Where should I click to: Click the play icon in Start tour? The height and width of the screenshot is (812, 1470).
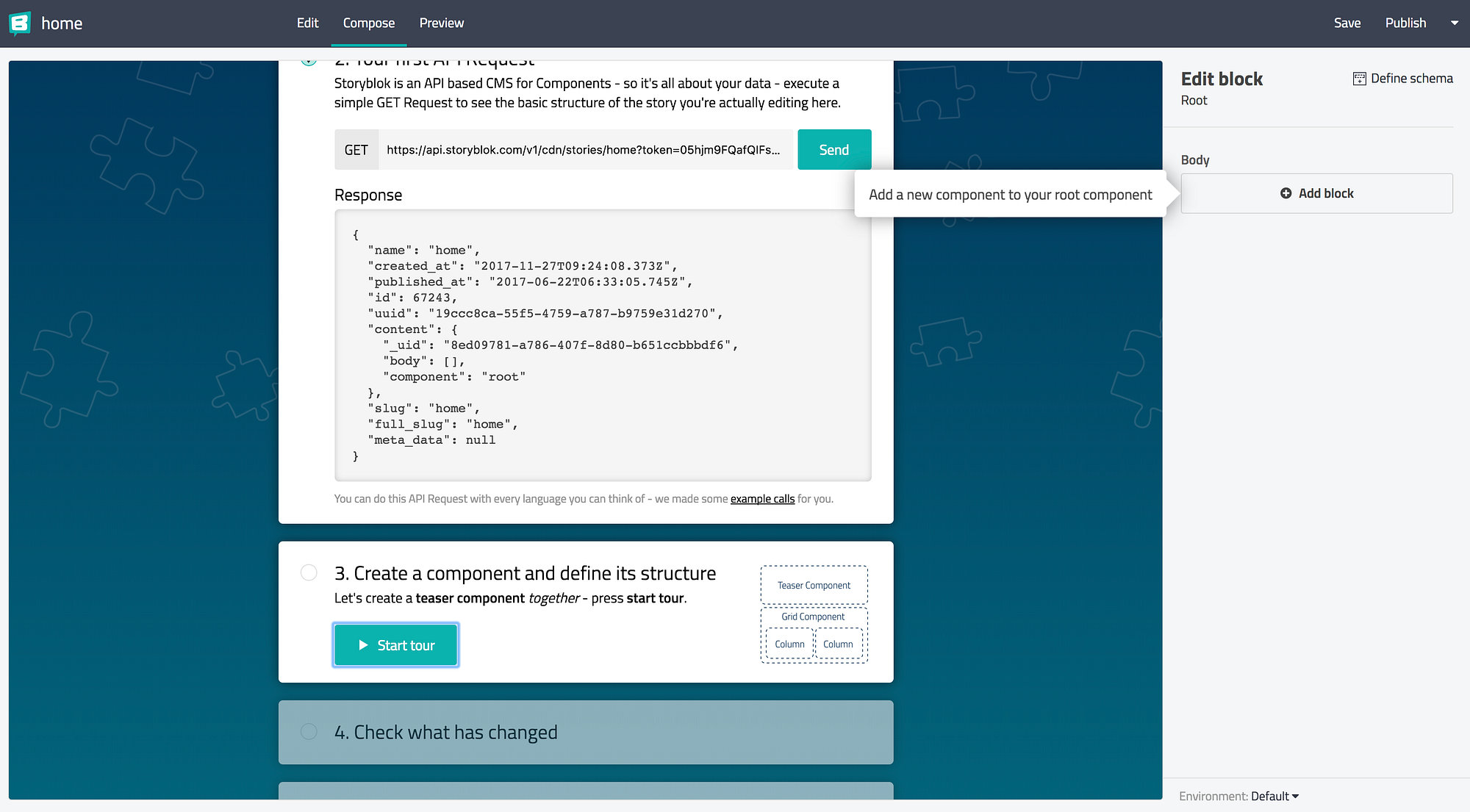(363, 645)
